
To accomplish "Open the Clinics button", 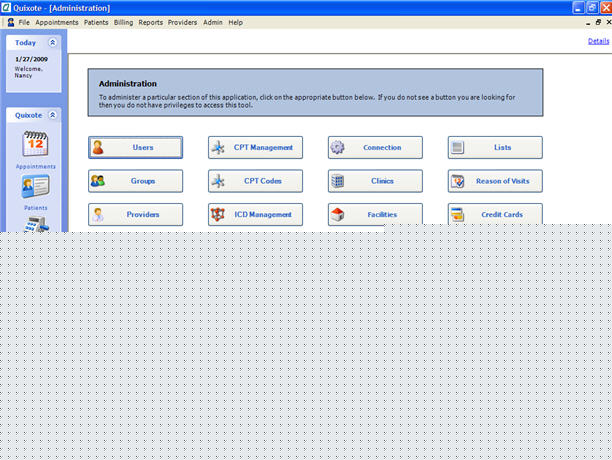I will [x=375, y=181].
